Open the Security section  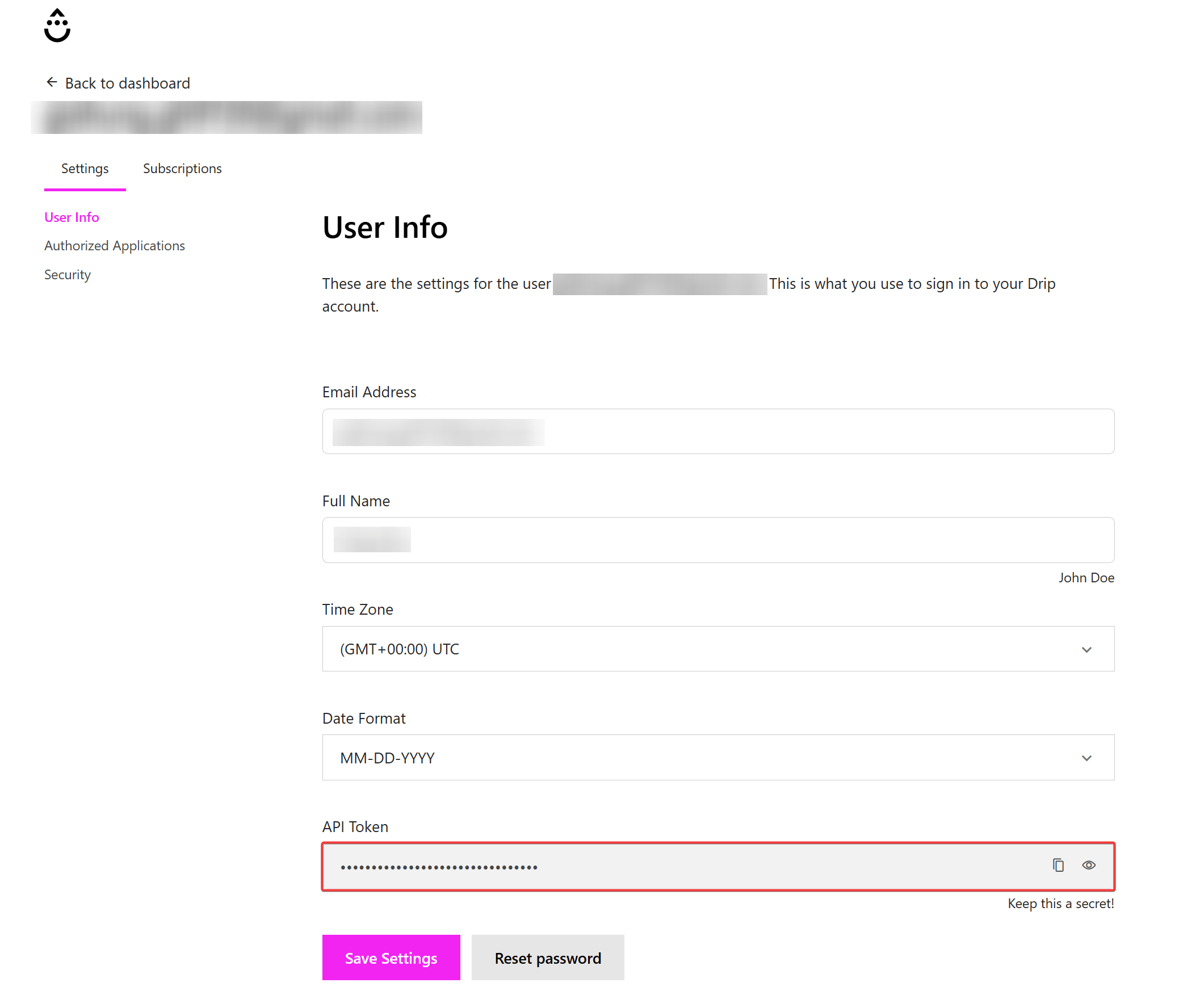tap(68, 275)
